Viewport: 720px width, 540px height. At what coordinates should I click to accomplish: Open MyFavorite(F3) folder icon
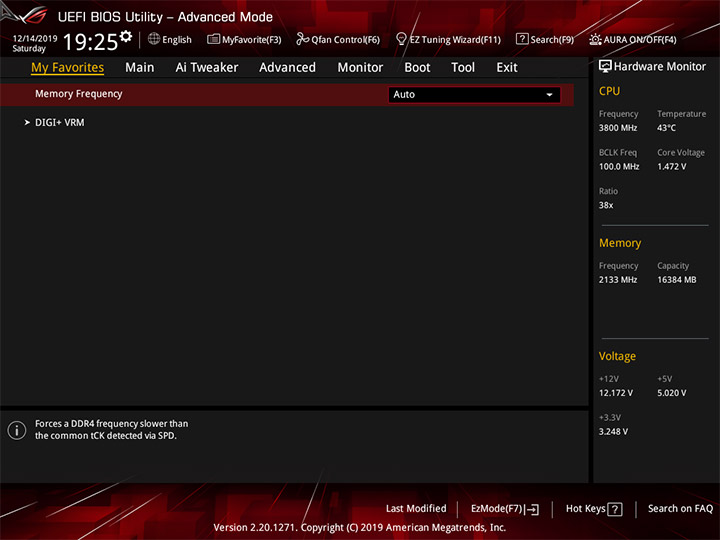[213, 39]
